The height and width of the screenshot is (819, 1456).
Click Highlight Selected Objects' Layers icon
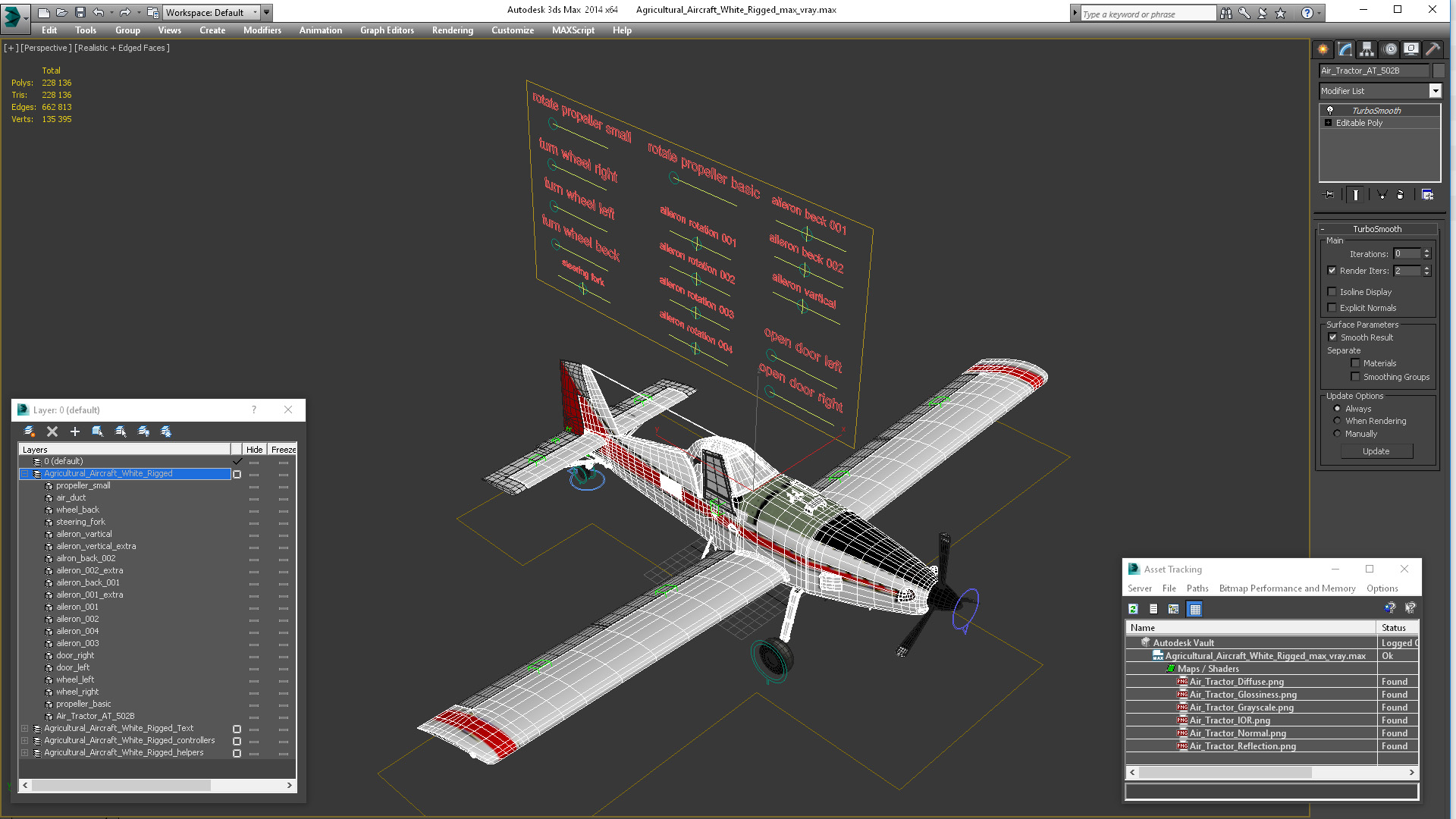point(121,431)
